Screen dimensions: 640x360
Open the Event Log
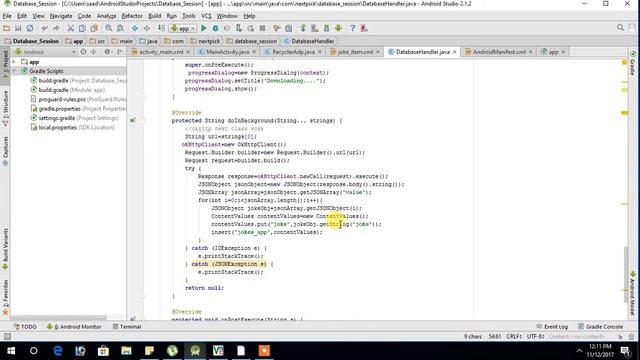point(552,327)
